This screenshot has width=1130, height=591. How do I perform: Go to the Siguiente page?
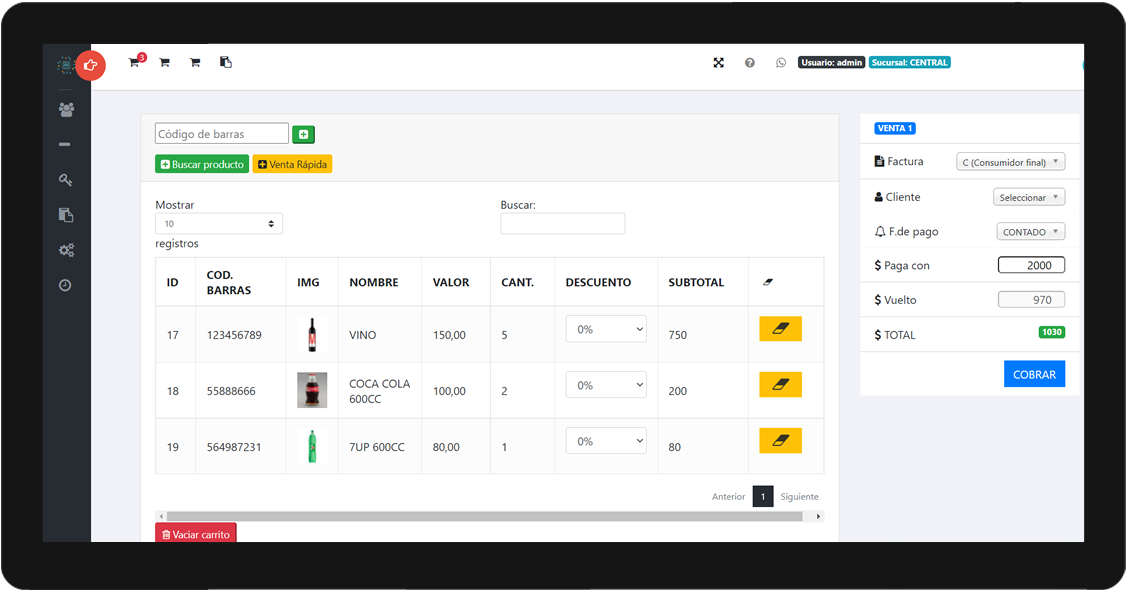click(799, 497)
